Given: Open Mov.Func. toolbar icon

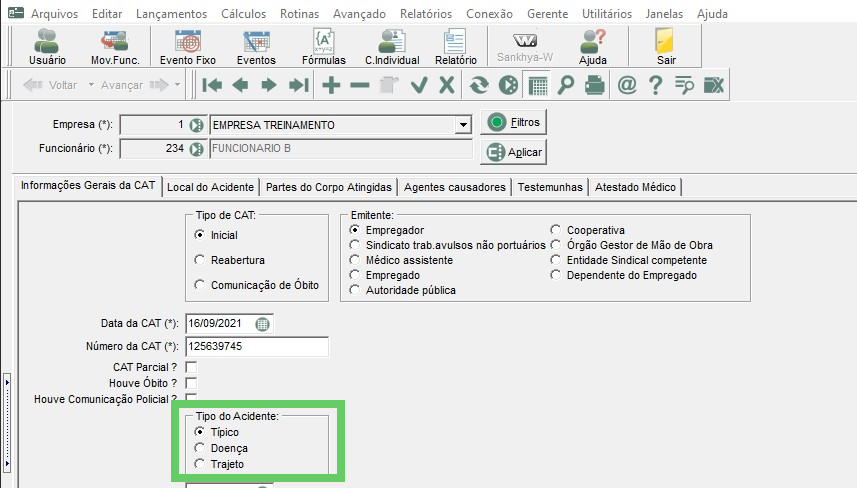Looking at the screenshot, I should click(x=115, y=47).
